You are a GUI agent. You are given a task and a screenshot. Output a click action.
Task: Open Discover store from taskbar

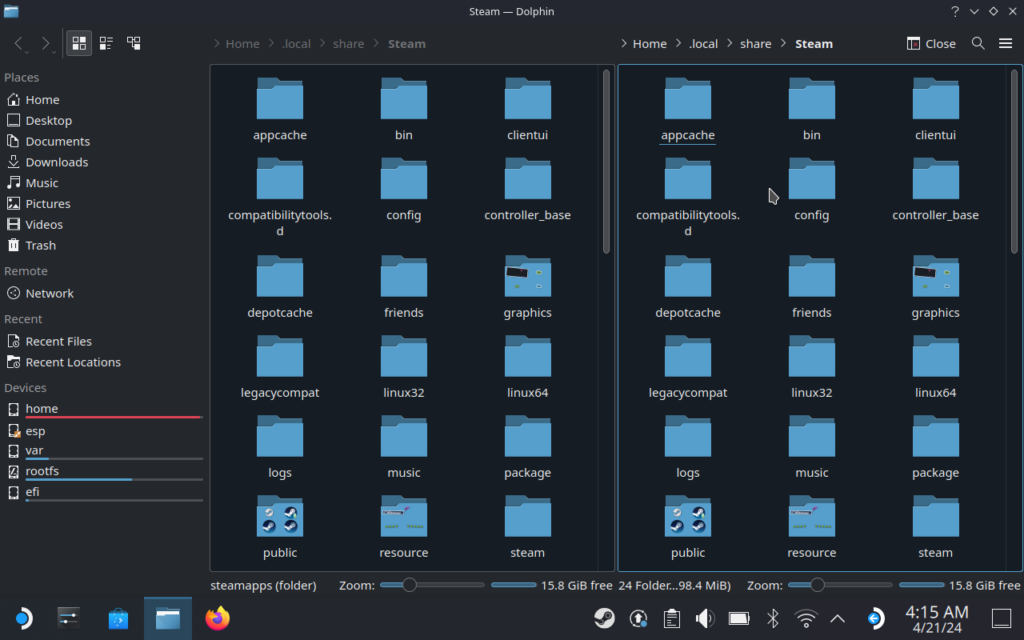(x=118, y=618)
